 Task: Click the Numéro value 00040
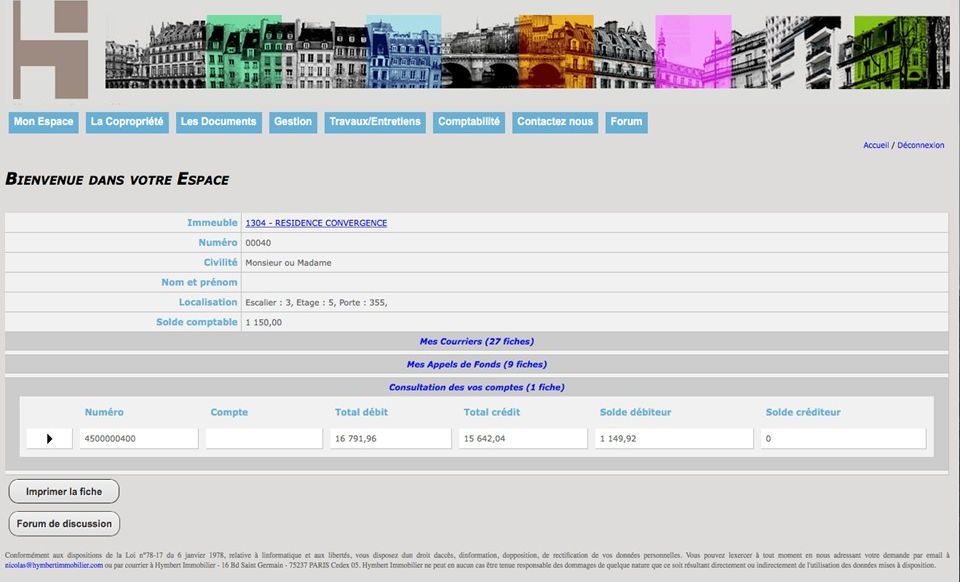(x=258, y=243)
